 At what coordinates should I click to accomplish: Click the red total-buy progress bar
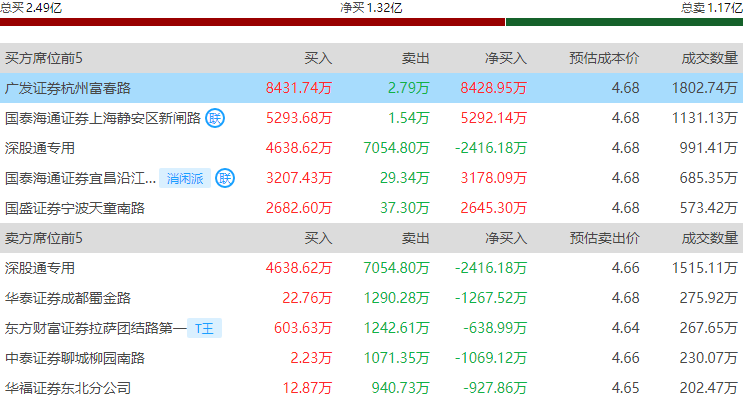[x=253, y=22]
